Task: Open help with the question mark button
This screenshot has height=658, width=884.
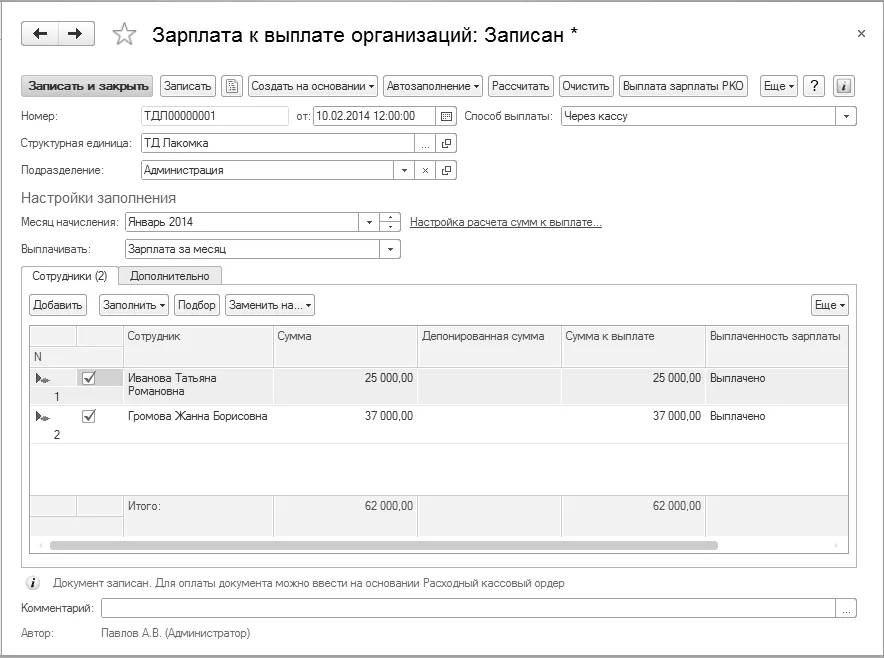Action: coord(814,86)
